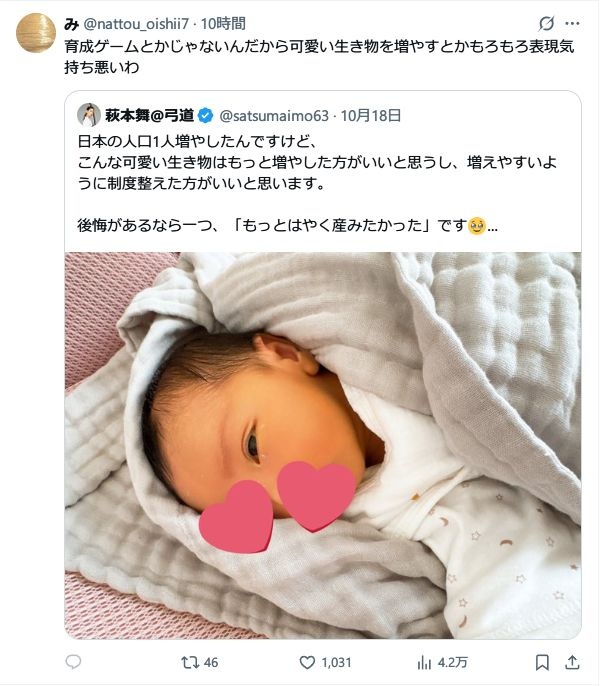Click the repost icon with 46 reposts
The height and width of the screenshot is (686, 600).
click(190, 662)
